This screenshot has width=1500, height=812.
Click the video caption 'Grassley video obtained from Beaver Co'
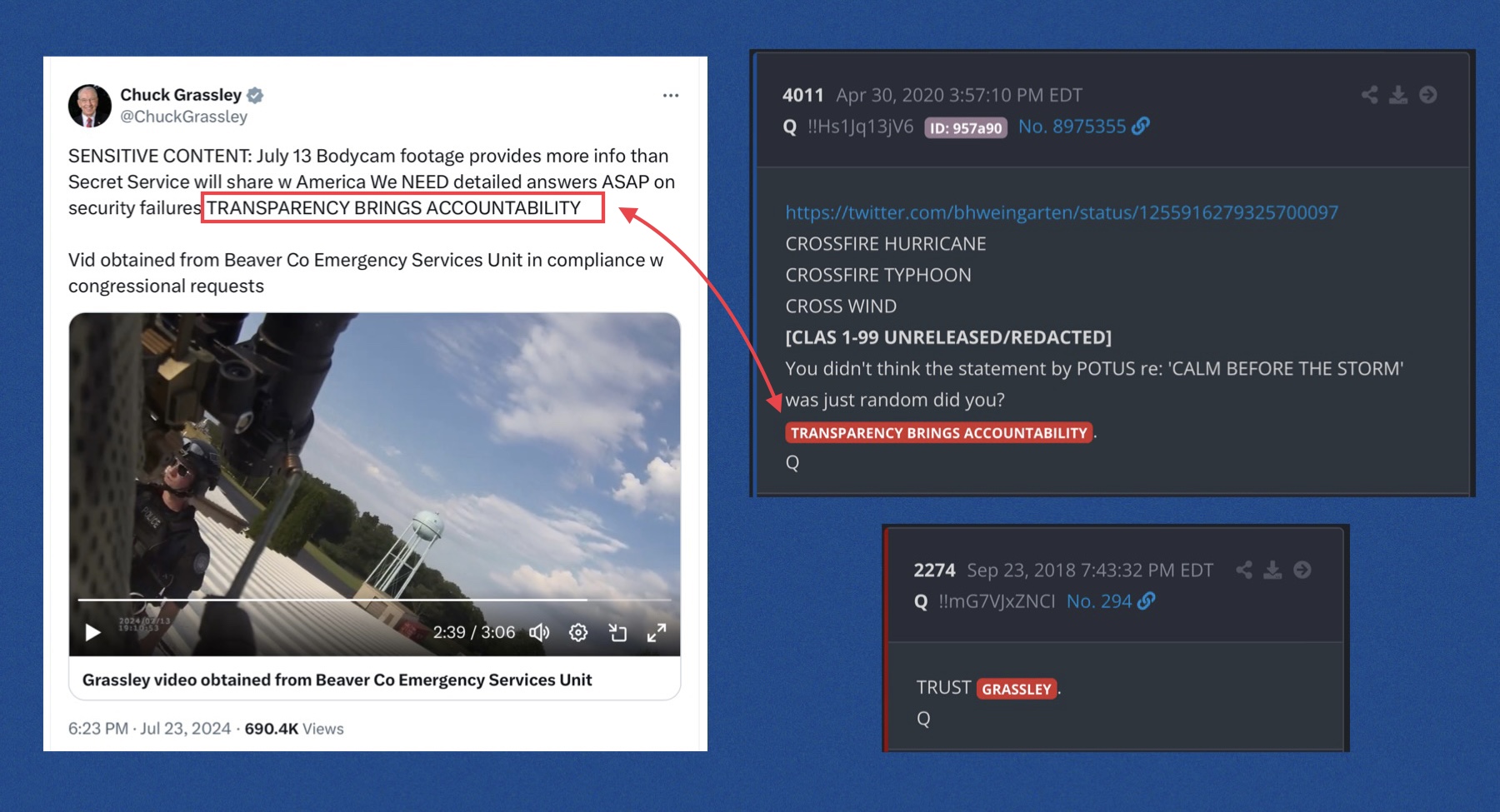pyautogui.click(x=337, y=680)
